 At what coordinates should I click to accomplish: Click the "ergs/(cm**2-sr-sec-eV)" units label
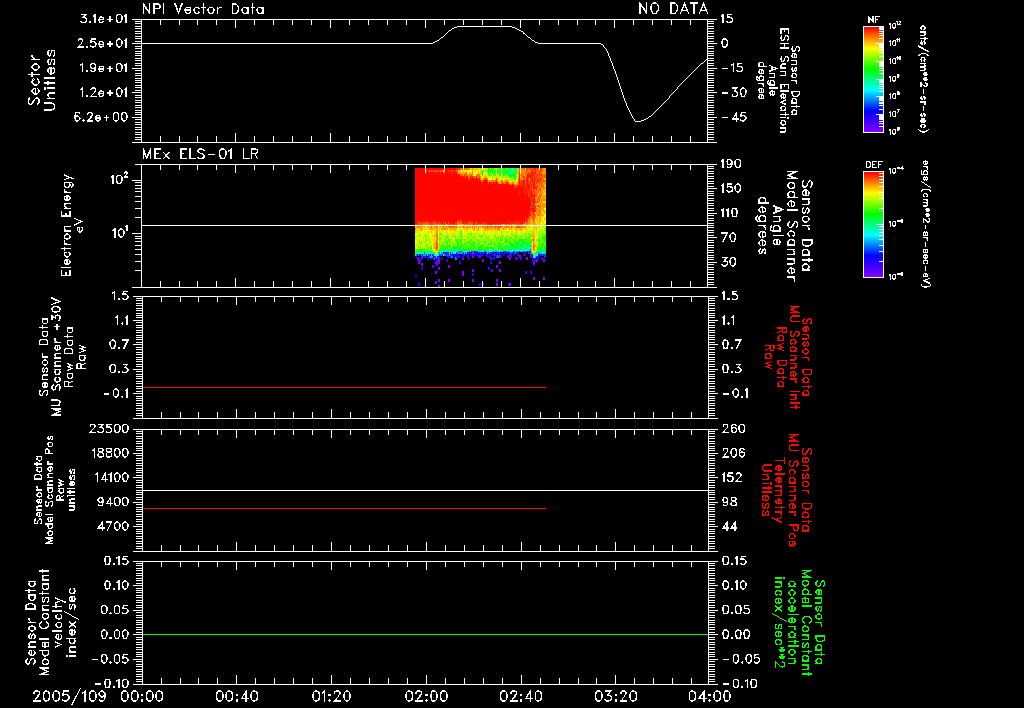(924, 224)
